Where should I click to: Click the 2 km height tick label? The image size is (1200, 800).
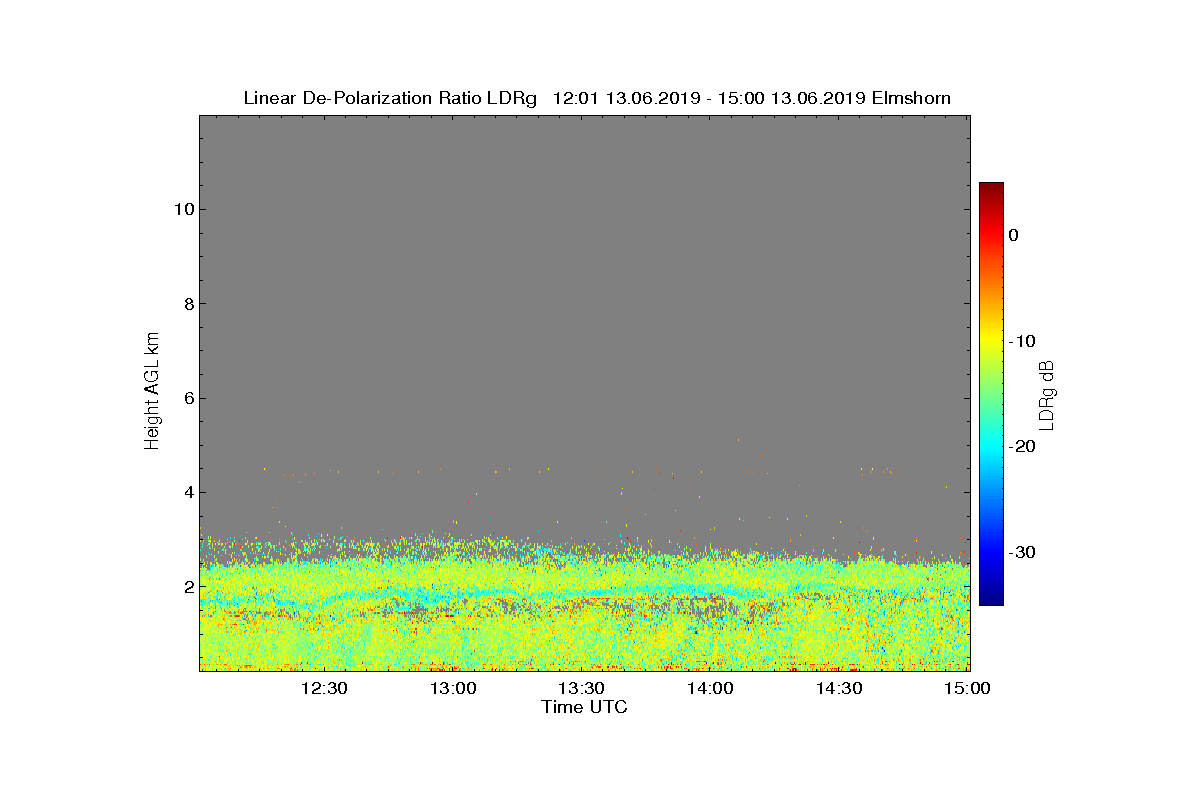coord(189,586)
